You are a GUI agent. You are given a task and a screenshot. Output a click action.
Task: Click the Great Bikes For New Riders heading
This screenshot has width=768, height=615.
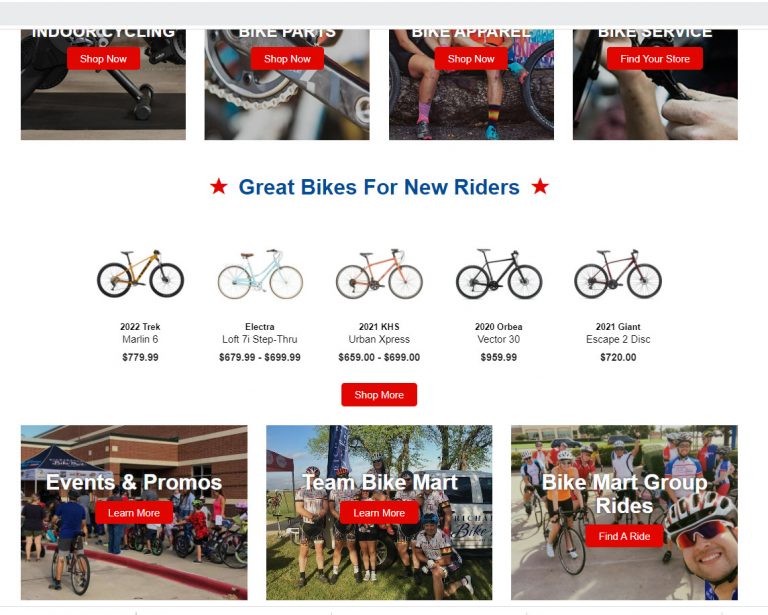(379, 187)
